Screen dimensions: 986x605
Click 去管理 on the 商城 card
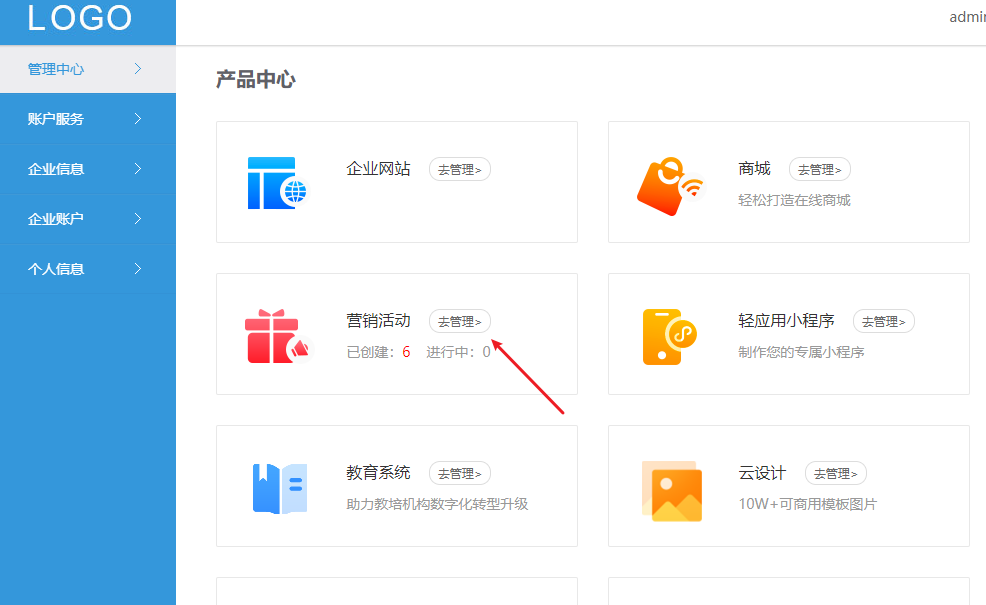point(819,169)
